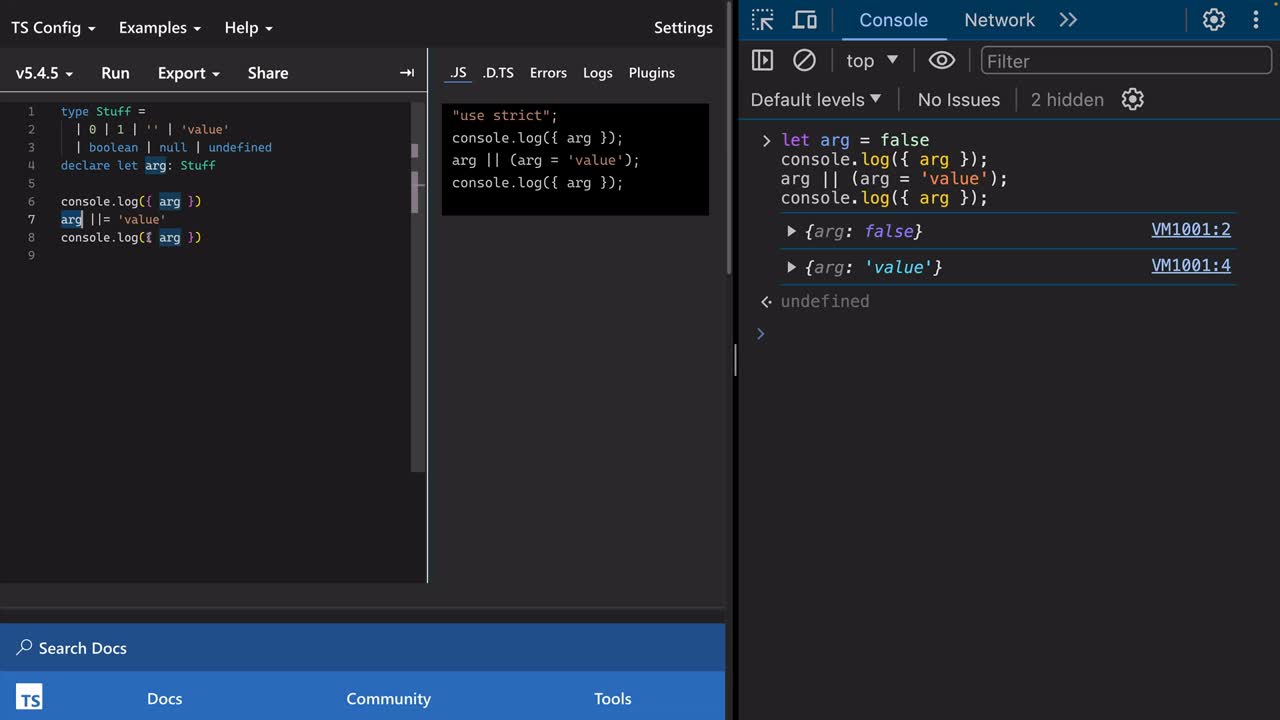Switch to the Network tab
Viewport: 1280px width, 720px height.
(x=998, y=20)
